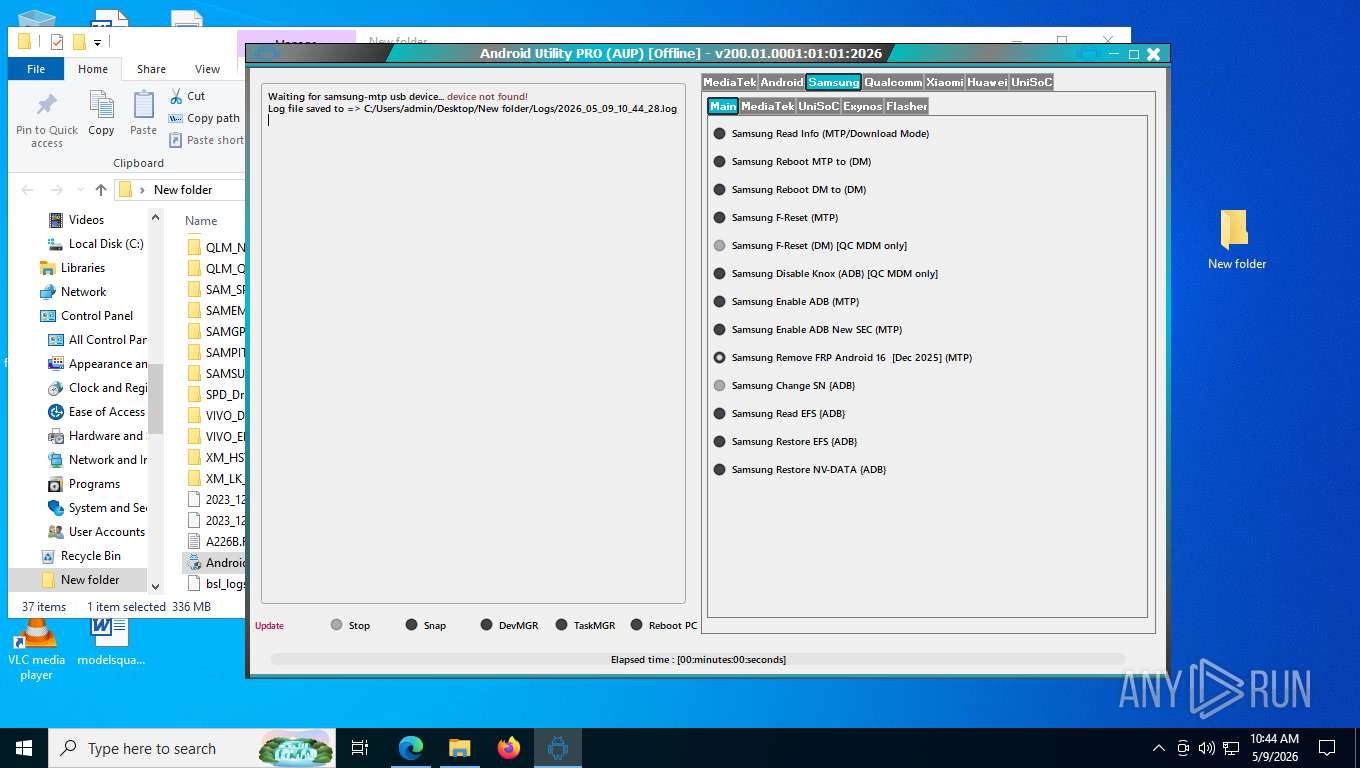Open modelsqua Word document on desktop
Screen dimensions: 1360x768
pos(111,641)
